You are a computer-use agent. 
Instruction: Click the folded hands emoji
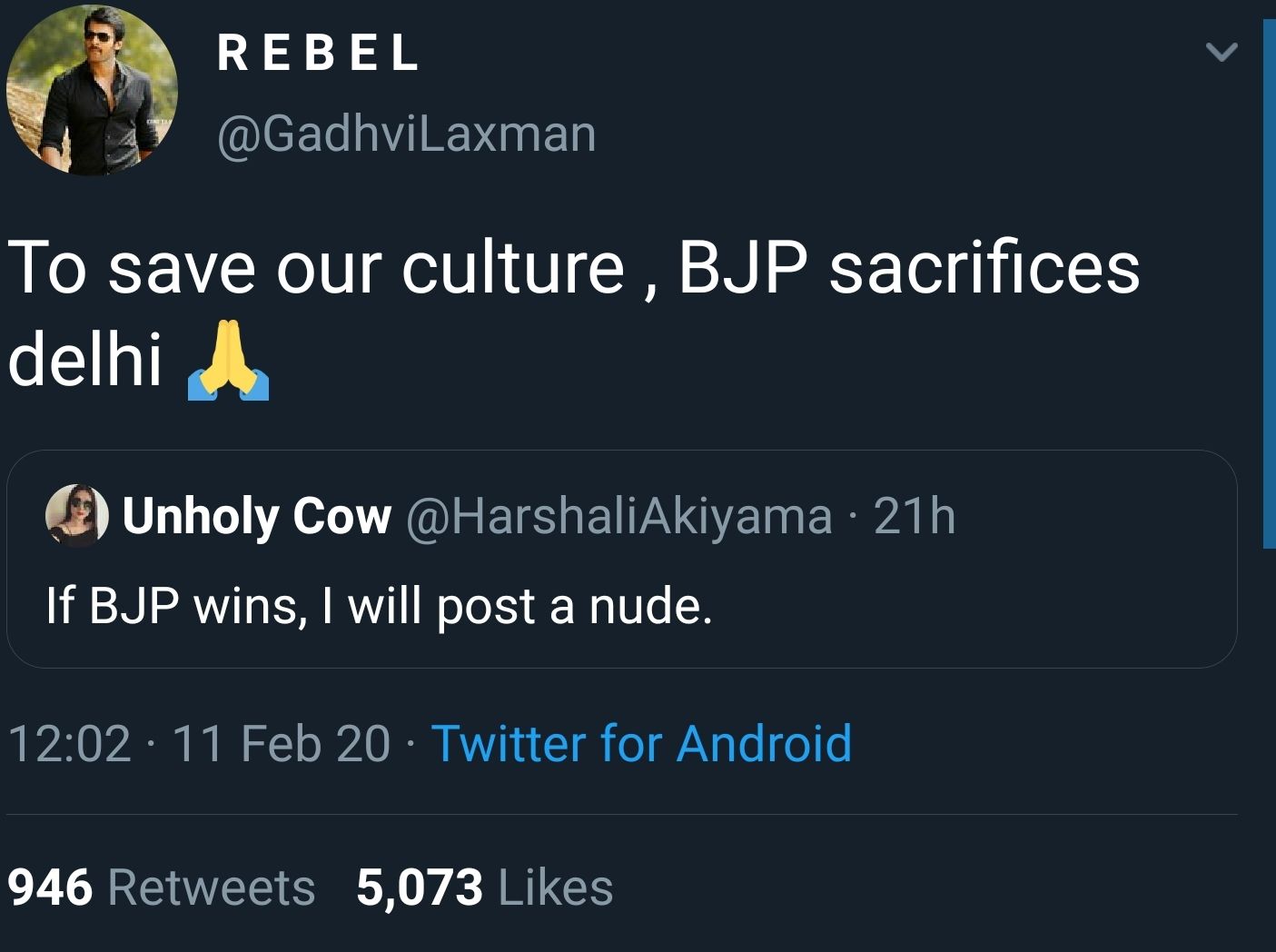[228, 361]
